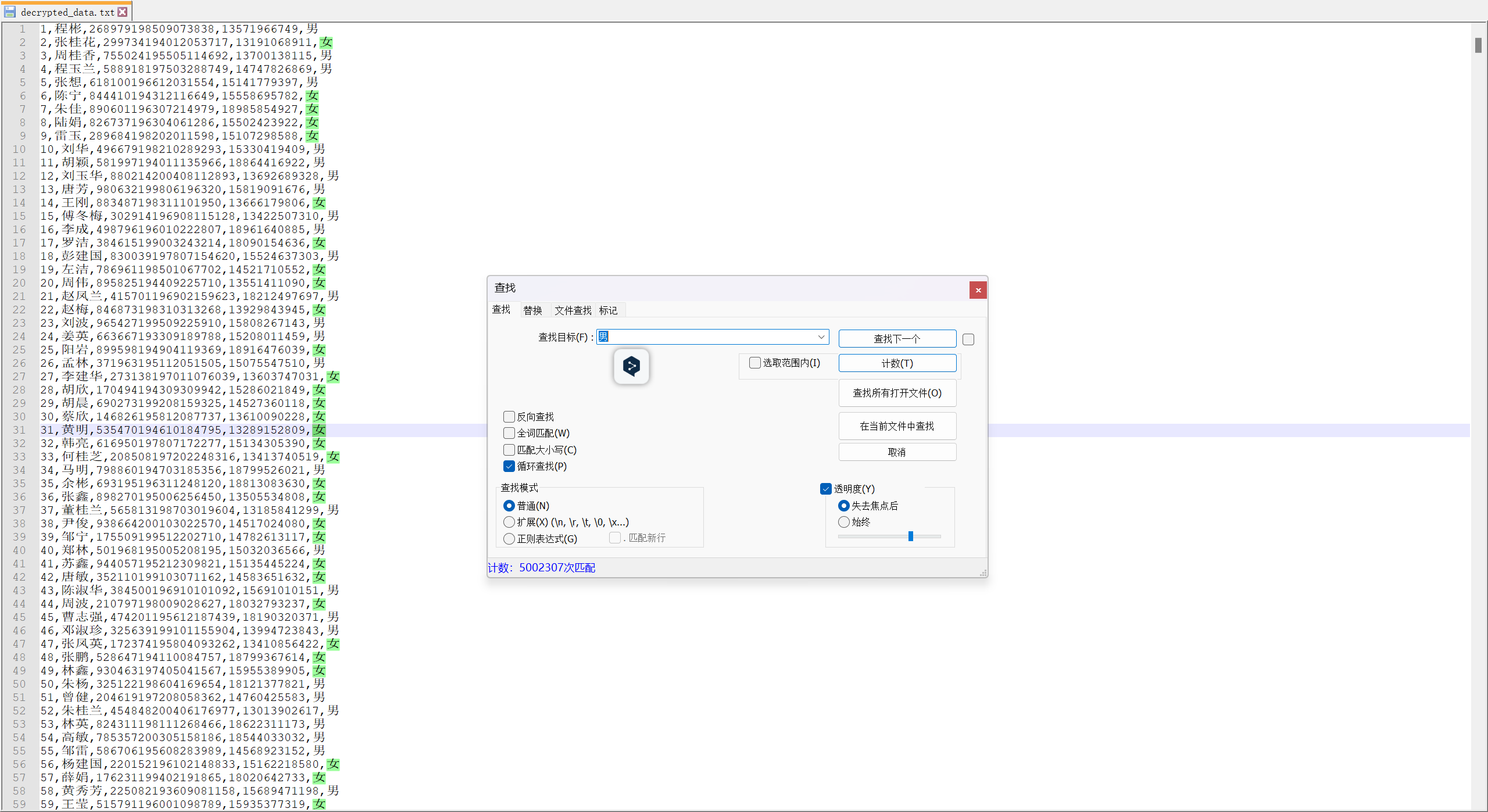Expand the 查找目标 history dropdown
The height and width of the screenshot is (812, 1488).
(x=821, y=337)
